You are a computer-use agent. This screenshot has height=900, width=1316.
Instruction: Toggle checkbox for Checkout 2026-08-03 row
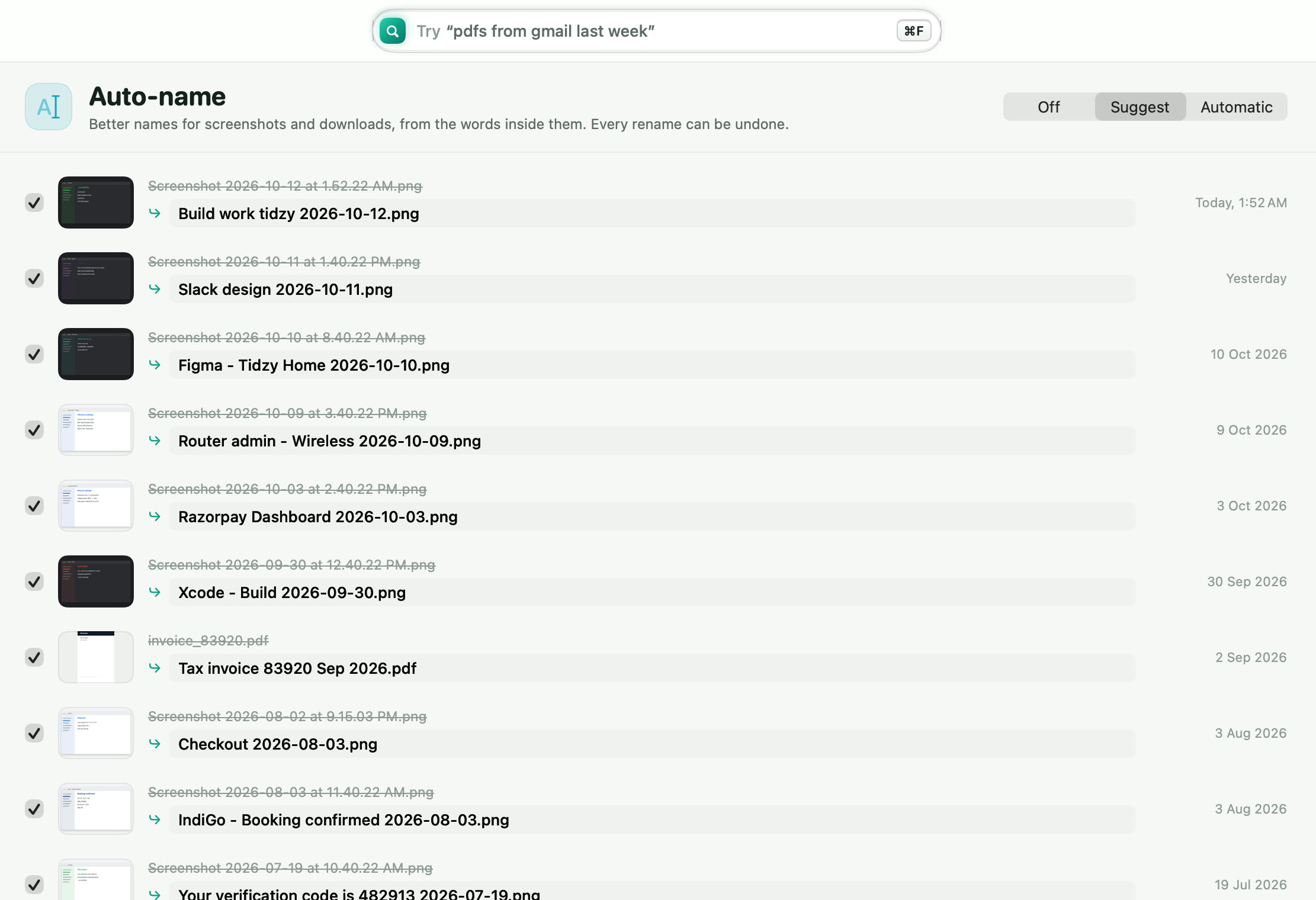[34, 733]
